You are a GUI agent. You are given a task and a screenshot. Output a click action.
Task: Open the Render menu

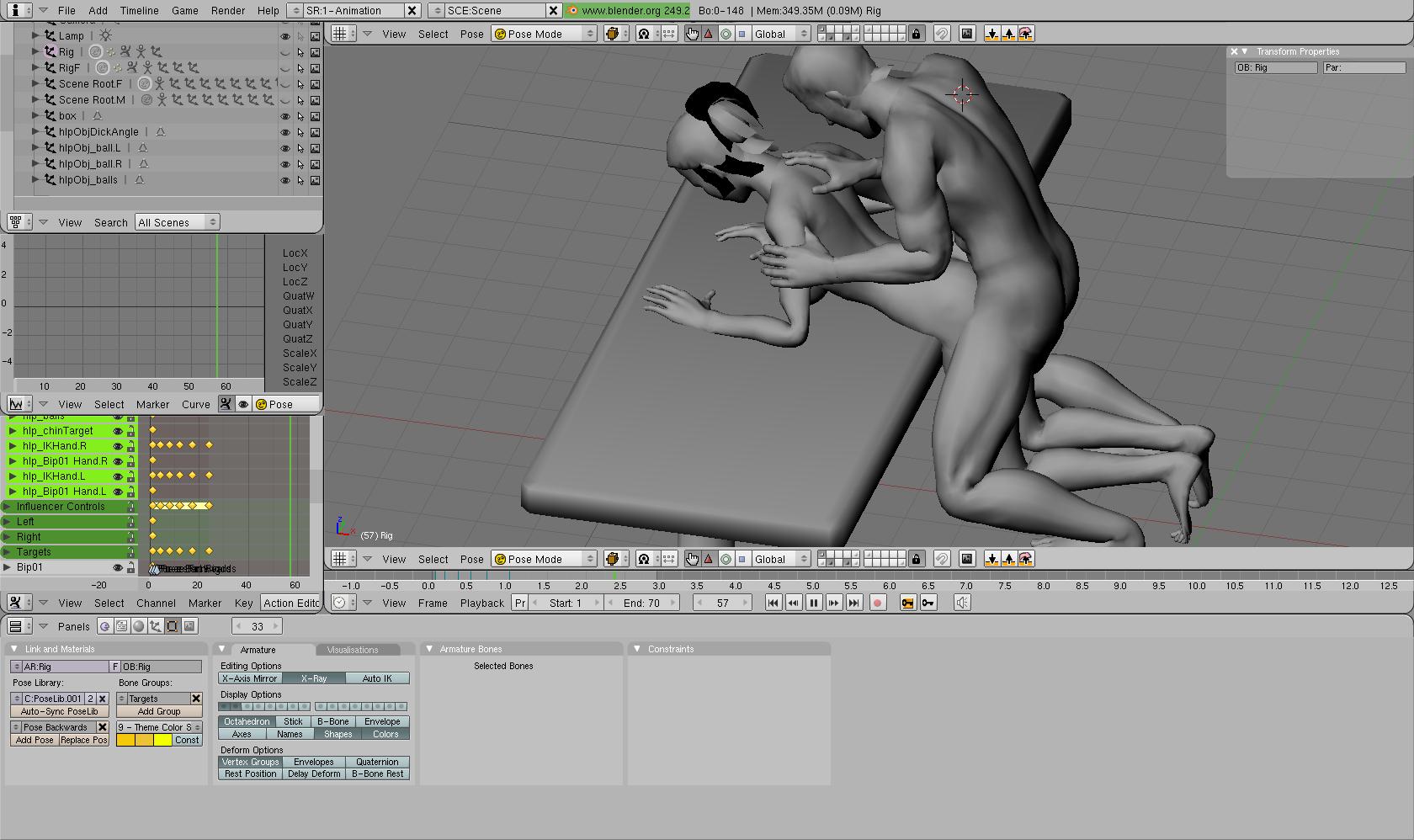coord(228,10)
